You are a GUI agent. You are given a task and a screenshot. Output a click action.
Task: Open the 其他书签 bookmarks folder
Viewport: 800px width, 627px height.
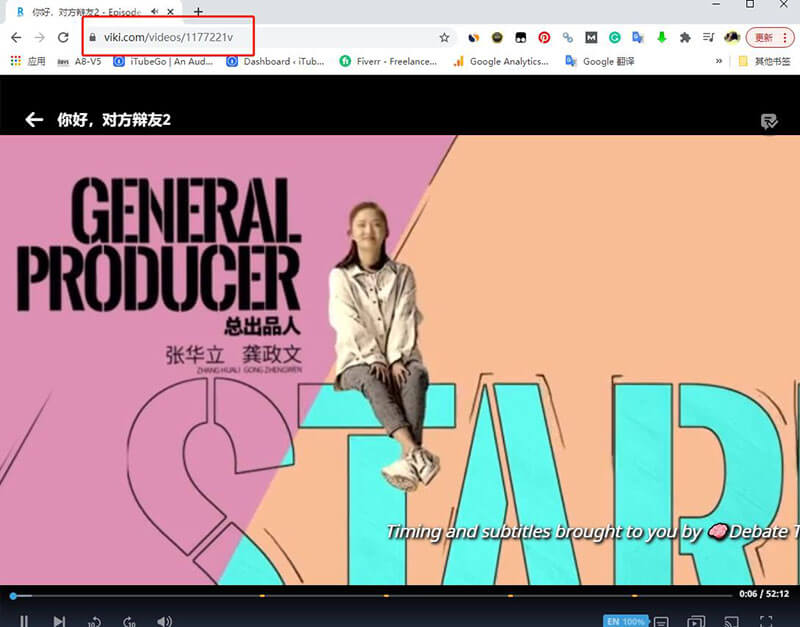(764, 61)
